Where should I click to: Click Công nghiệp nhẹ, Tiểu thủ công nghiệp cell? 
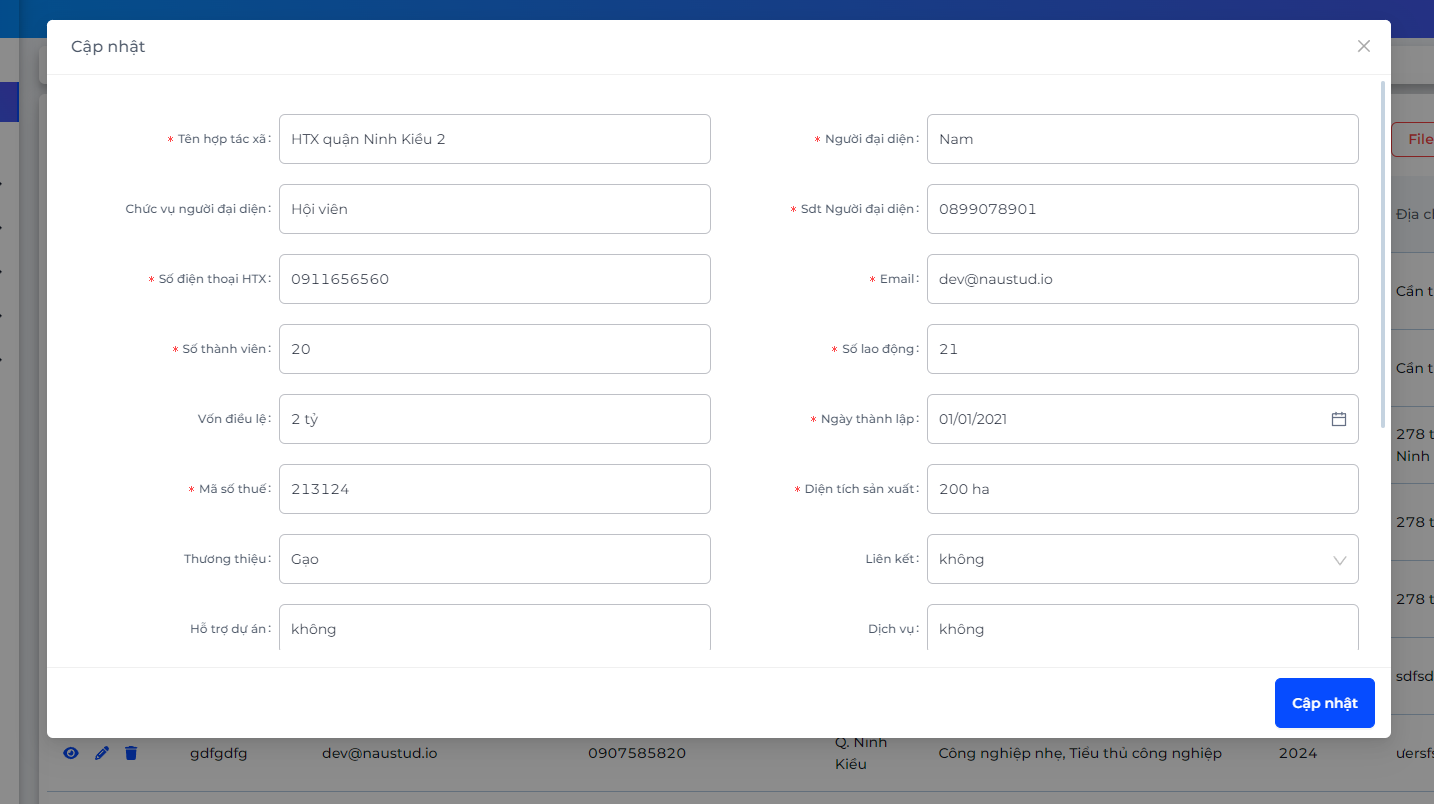coord(1080,753)
